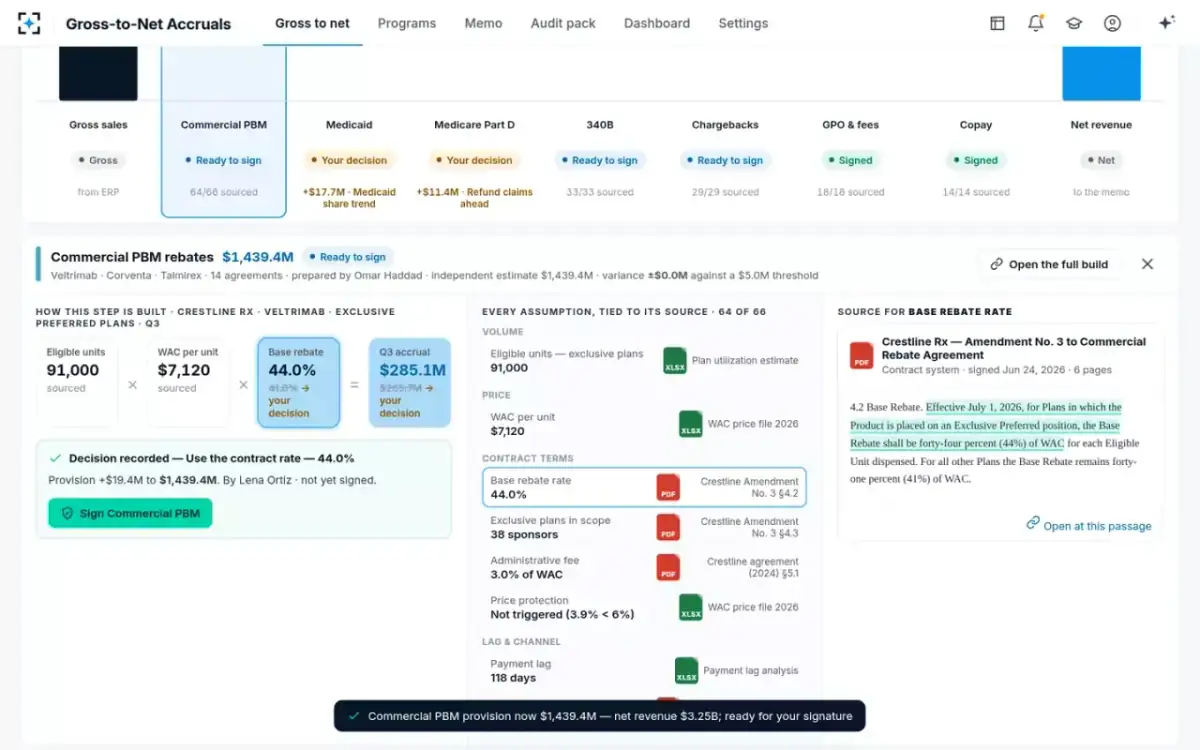The width and height of the screenshot is (1200, 750).
Task: Open the notifications bell
Action: 1036,23
